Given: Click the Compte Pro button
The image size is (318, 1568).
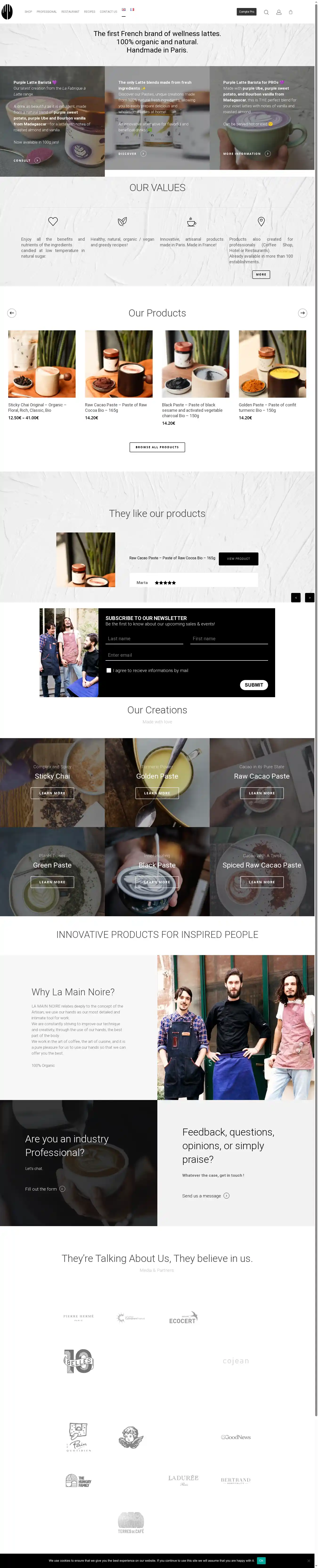Looking at the screenshot, I should (x=246, y=12).
